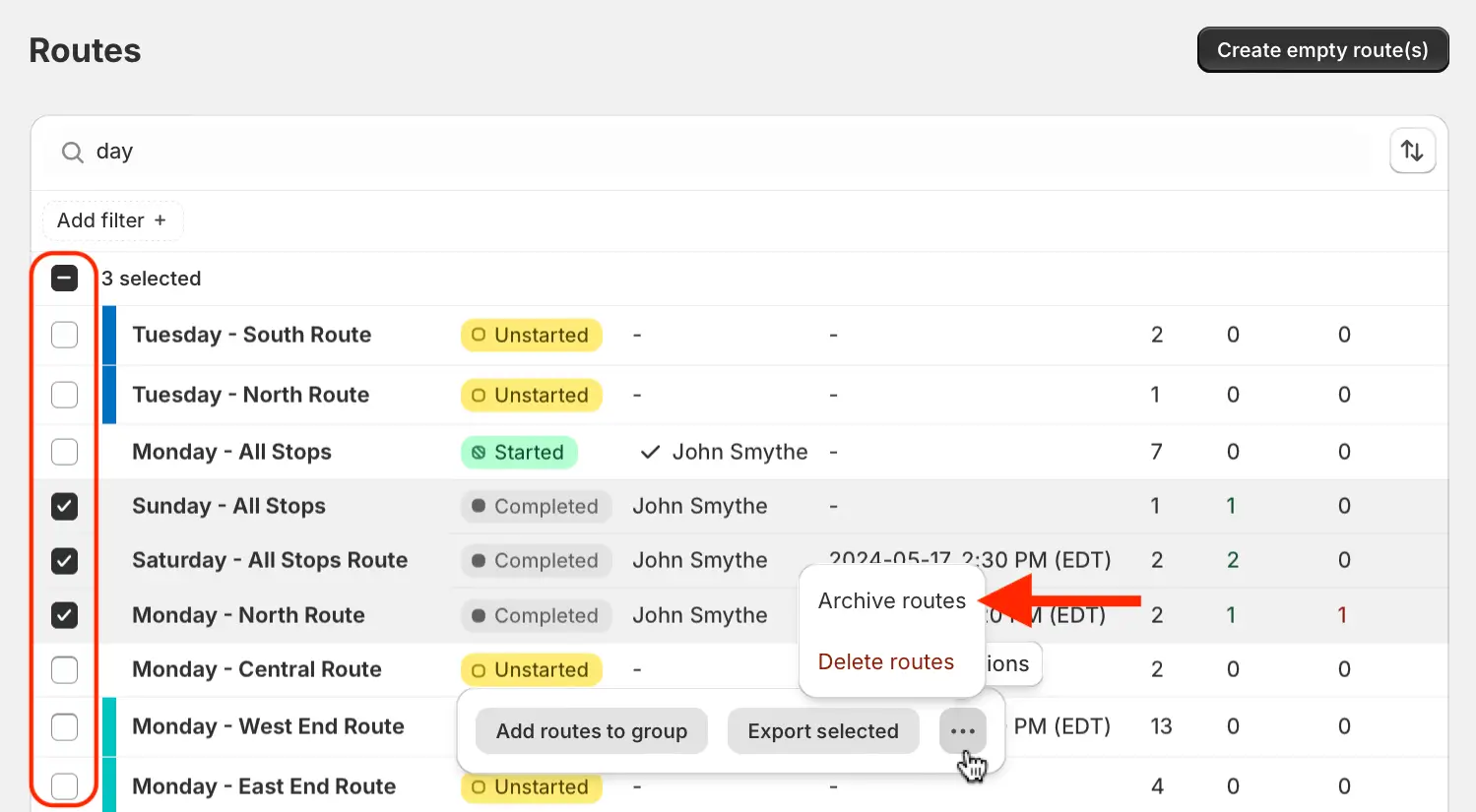Open the Monday - West End Route
The height and width of the screenshot is (812, 1476).
269,726
